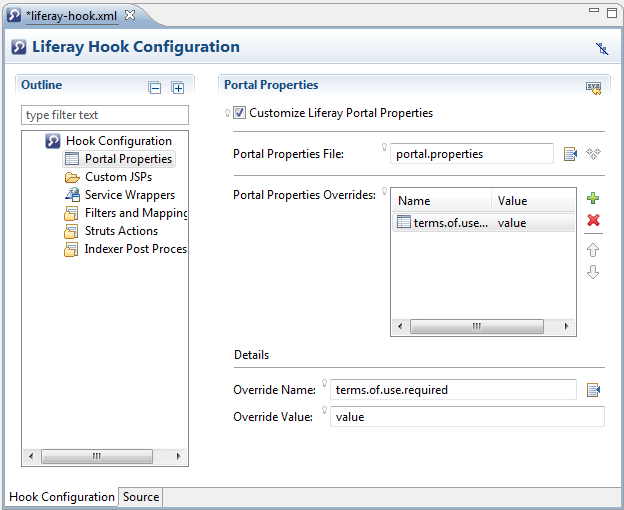Open Struts Actions node in outline
Screen dimensions: 624x510
click(121, 231)
